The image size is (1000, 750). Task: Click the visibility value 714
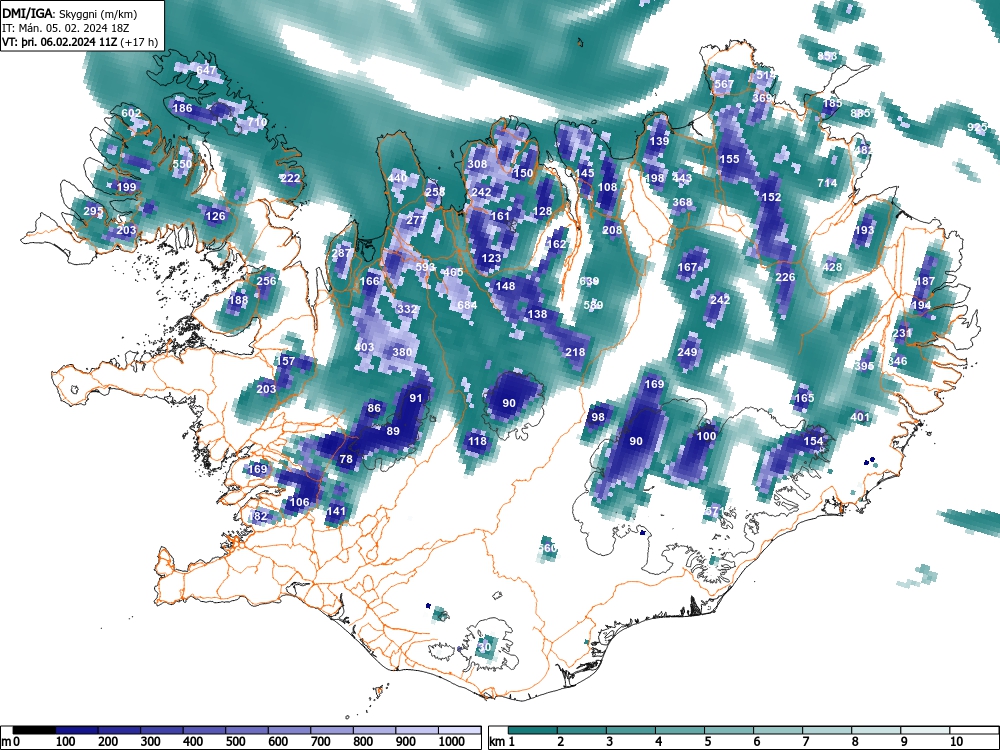827,183
